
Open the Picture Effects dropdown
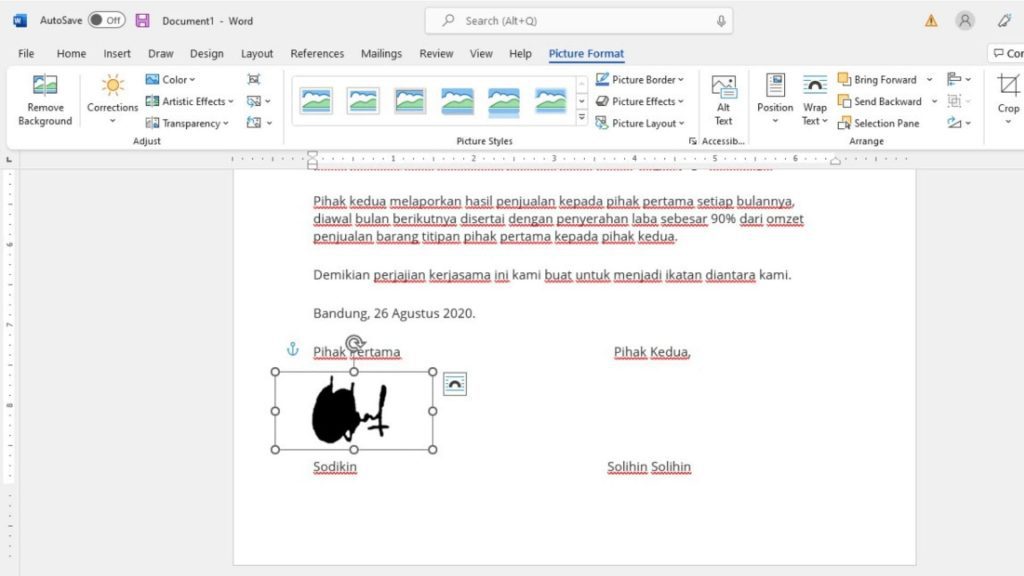(639, 101)
